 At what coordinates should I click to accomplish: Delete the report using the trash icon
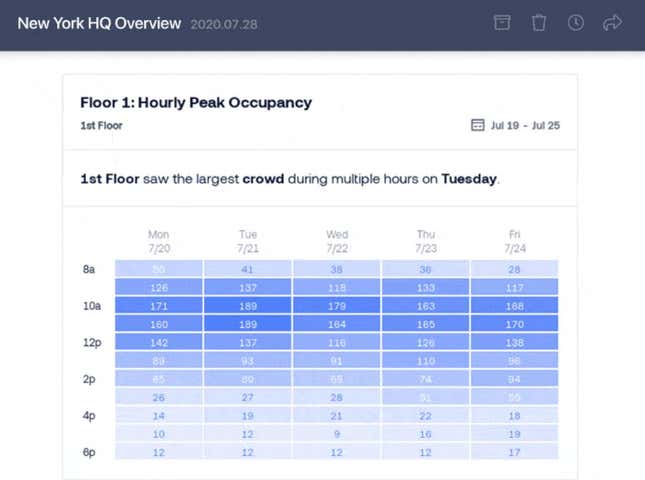coord(539,23)
